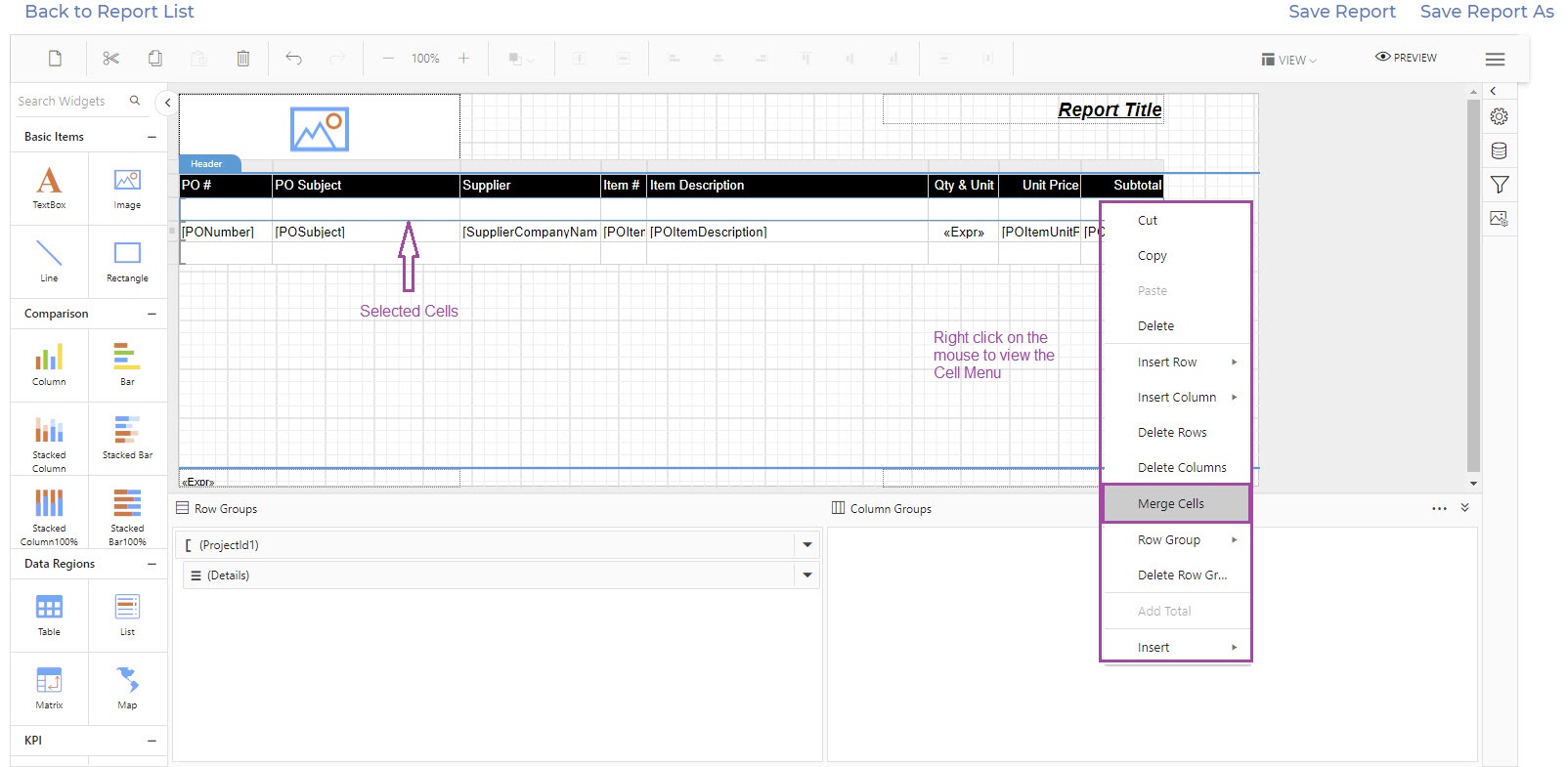Image resolution: width=1568 pixels, height=767 pixels.
Task: Select the Rectangle widget
Action: point(127,261)
